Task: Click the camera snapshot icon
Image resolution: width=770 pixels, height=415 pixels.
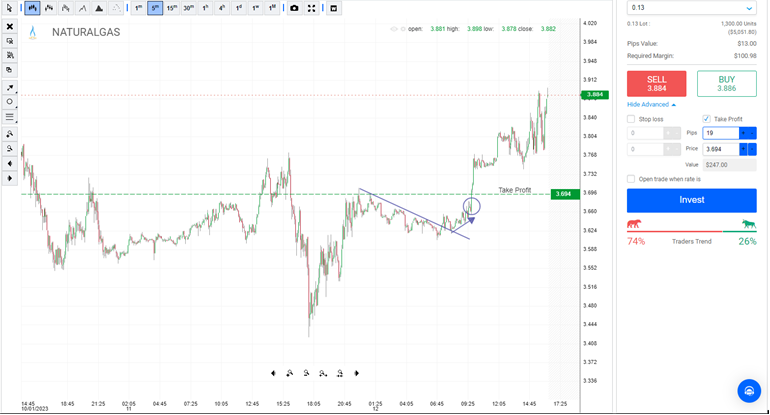Action: 294,8
